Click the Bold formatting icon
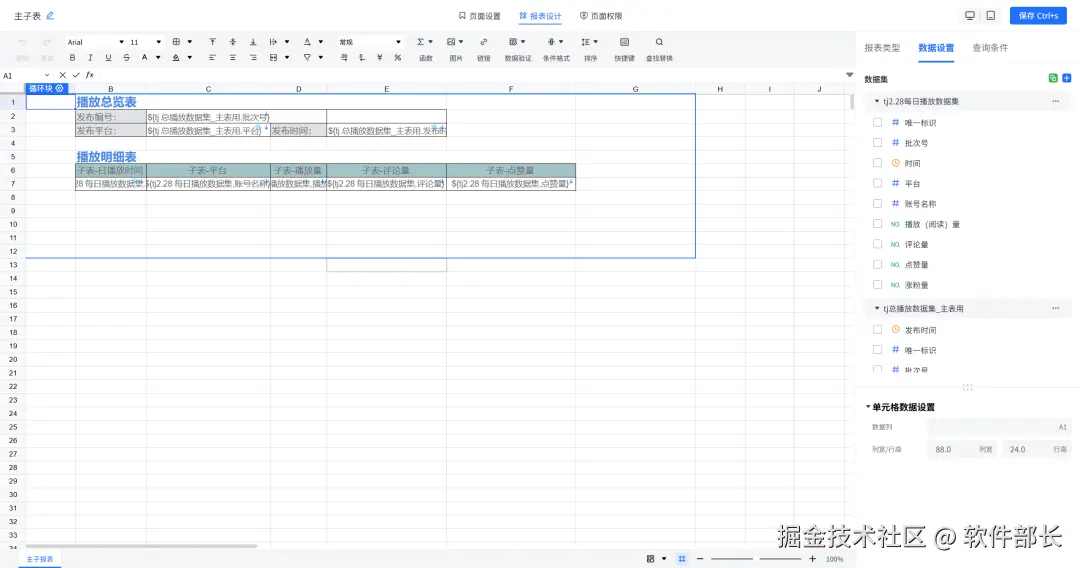The height and width of the screenshot is (568, 1080). [72, 58]
